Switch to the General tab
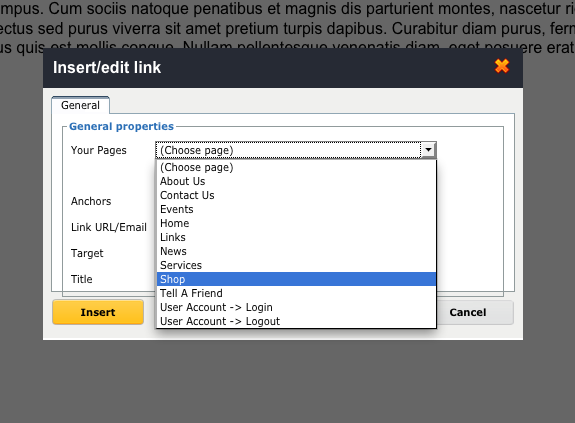 (x=80, y=105)
